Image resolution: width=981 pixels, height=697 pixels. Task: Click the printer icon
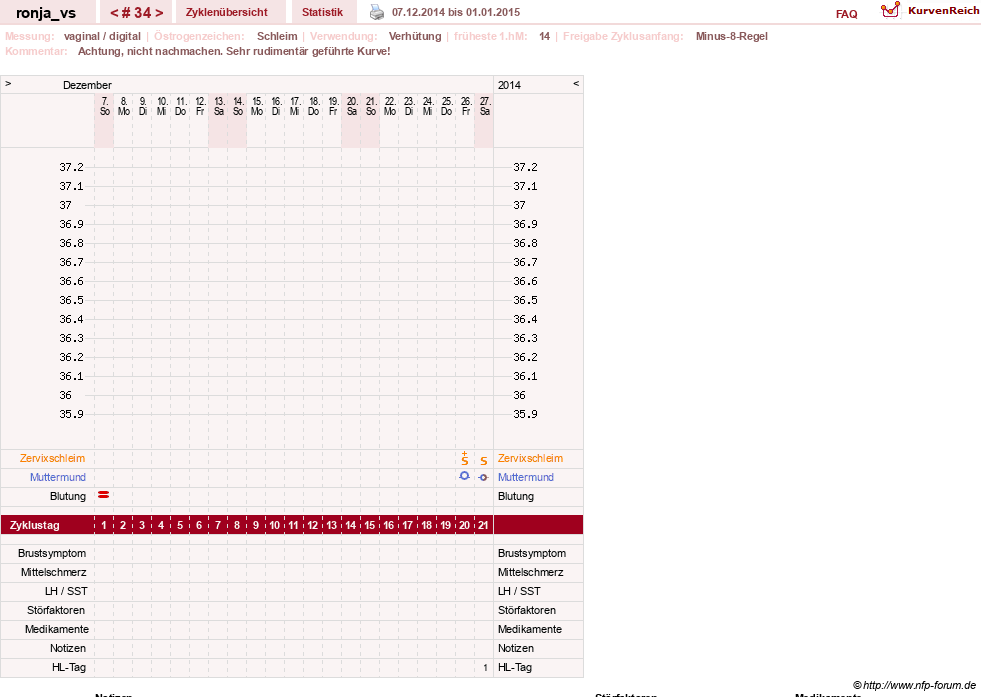(377, 12)
